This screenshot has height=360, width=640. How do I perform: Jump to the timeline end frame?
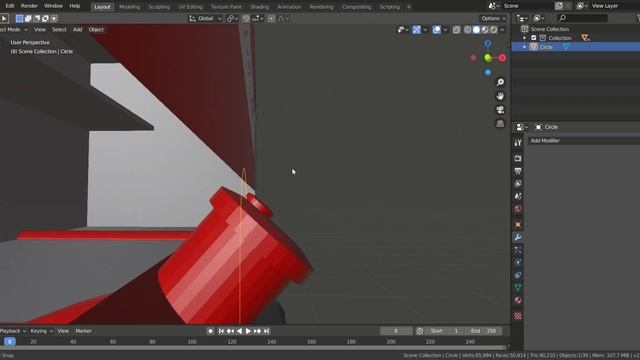pyautogui.click(x=267, y=331)
